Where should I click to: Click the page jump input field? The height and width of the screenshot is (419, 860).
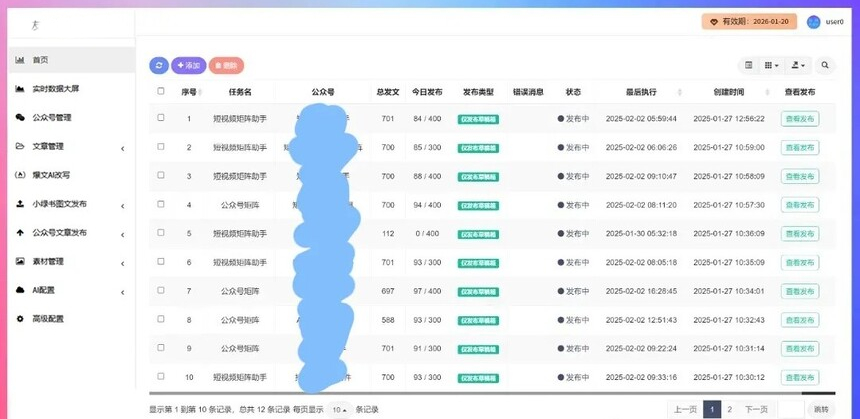(791, 409)
